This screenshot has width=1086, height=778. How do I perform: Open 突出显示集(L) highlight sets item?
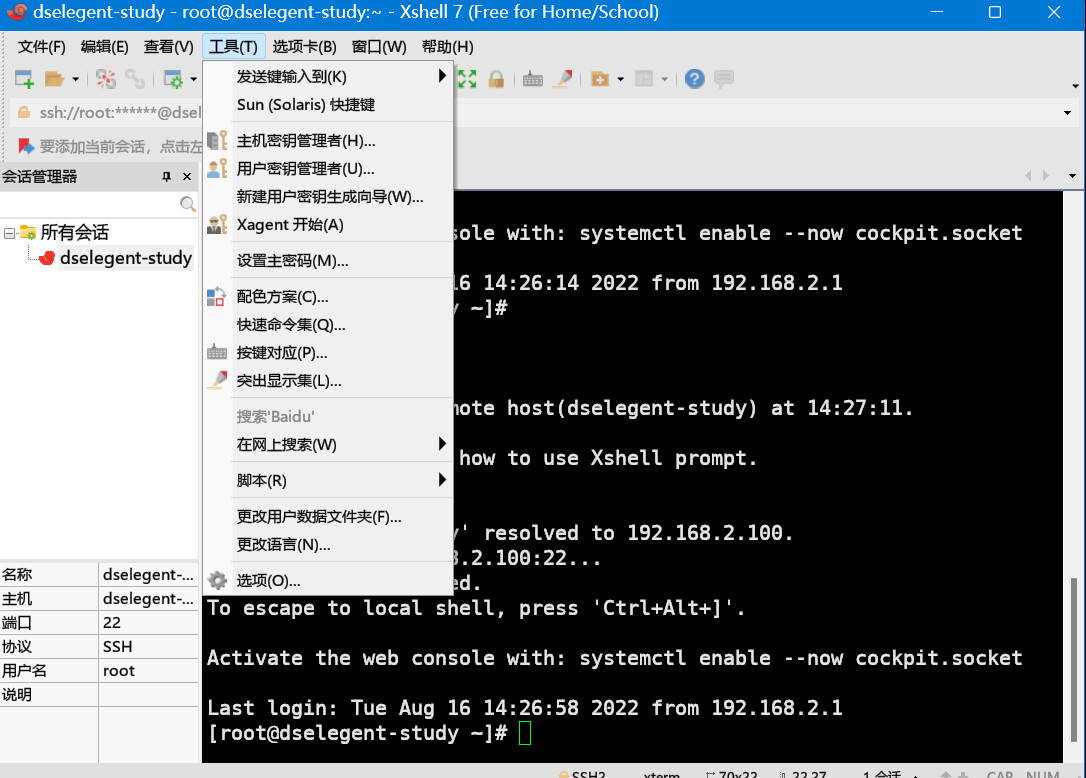pyautogui.click(x=329, y=381)
